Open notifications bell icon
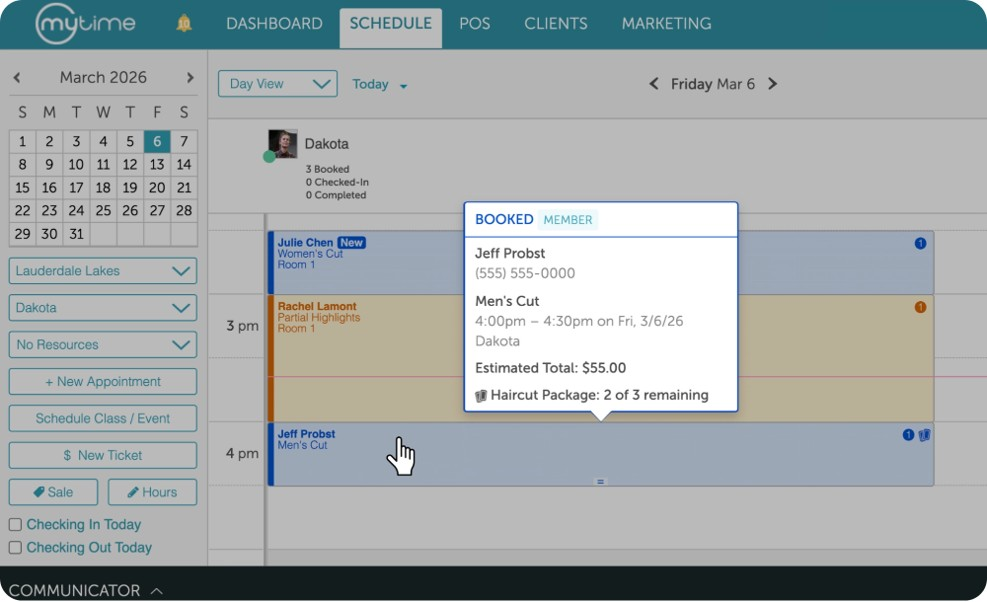 [x=184, y=24]
